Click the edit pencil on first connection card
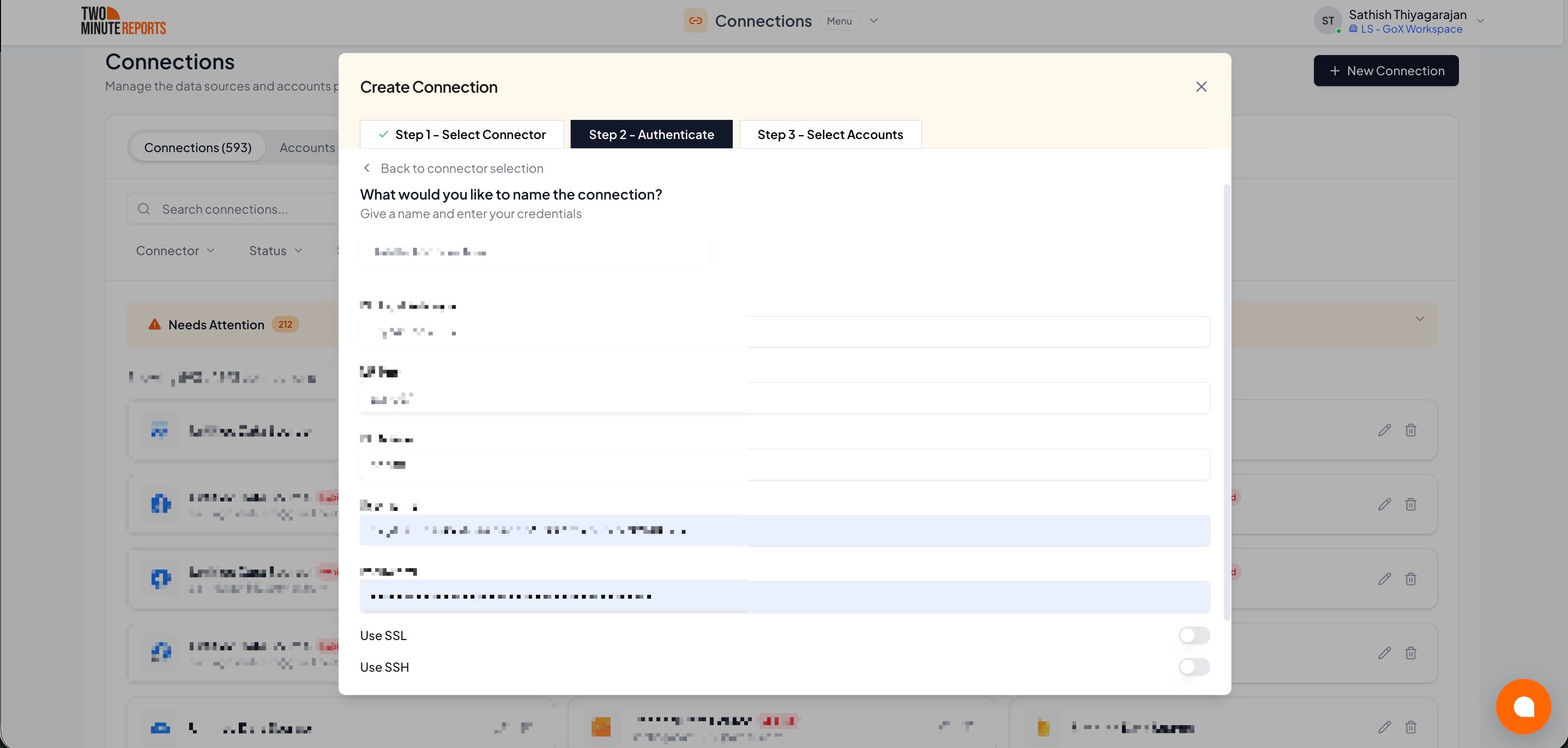The height and width of the screenshot is (748, 1568). pyautogui.click(x=1384, y=430)
